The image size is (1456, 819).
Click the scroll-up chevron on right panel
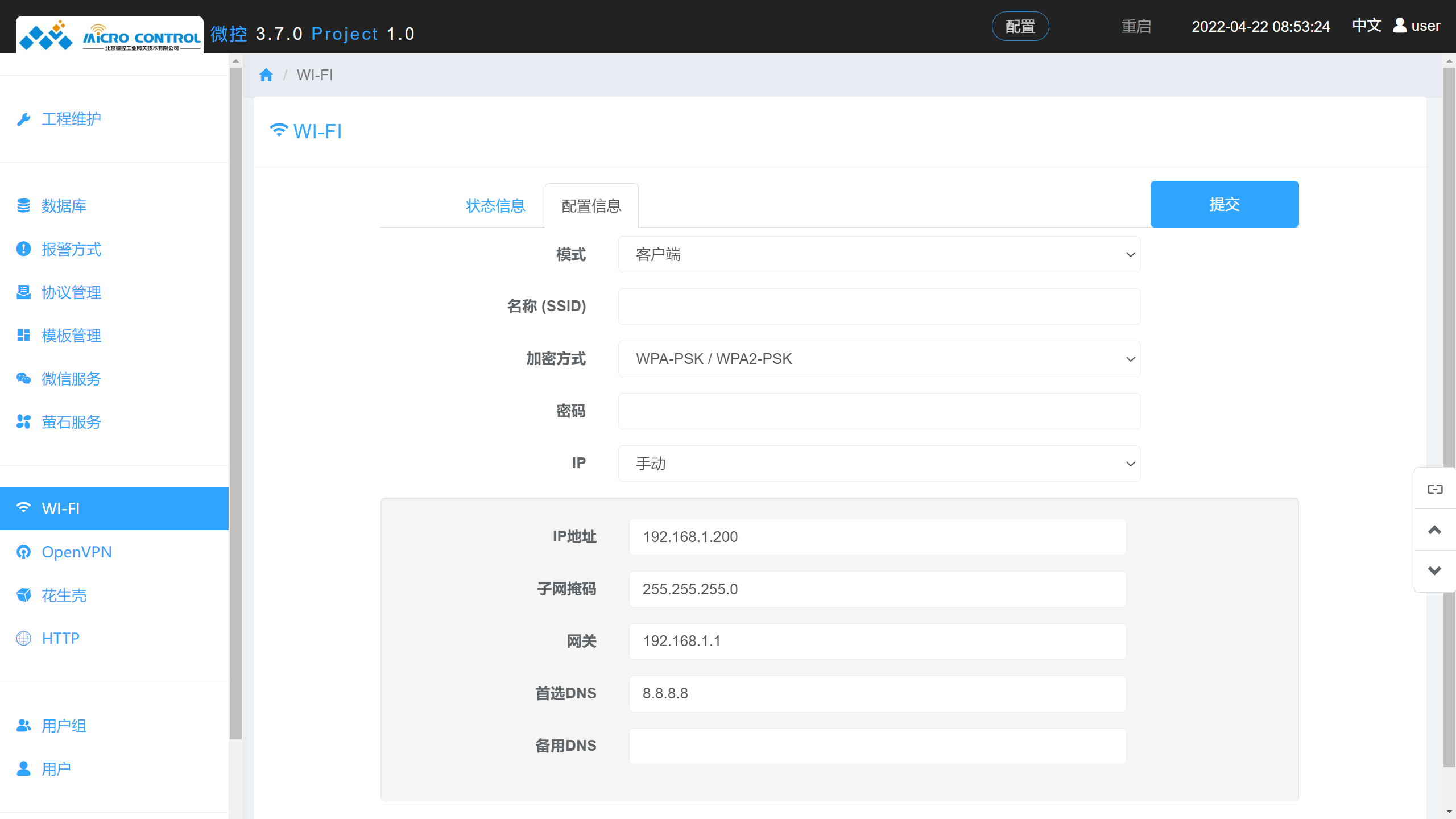tap(1434, 530)
